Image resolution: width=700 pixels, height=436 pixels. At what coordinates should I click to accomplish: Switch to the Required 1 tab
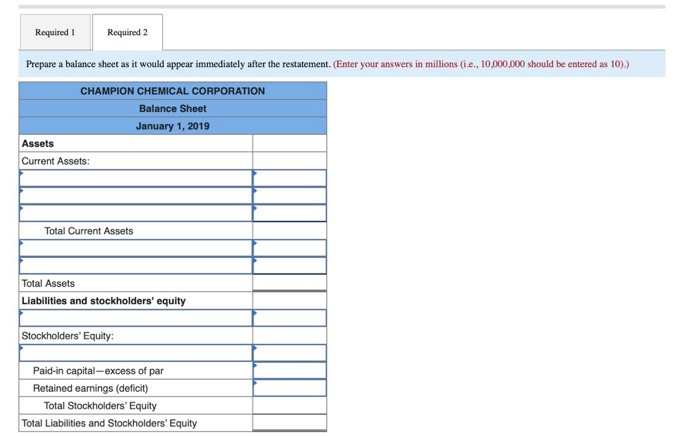[55, 32]
